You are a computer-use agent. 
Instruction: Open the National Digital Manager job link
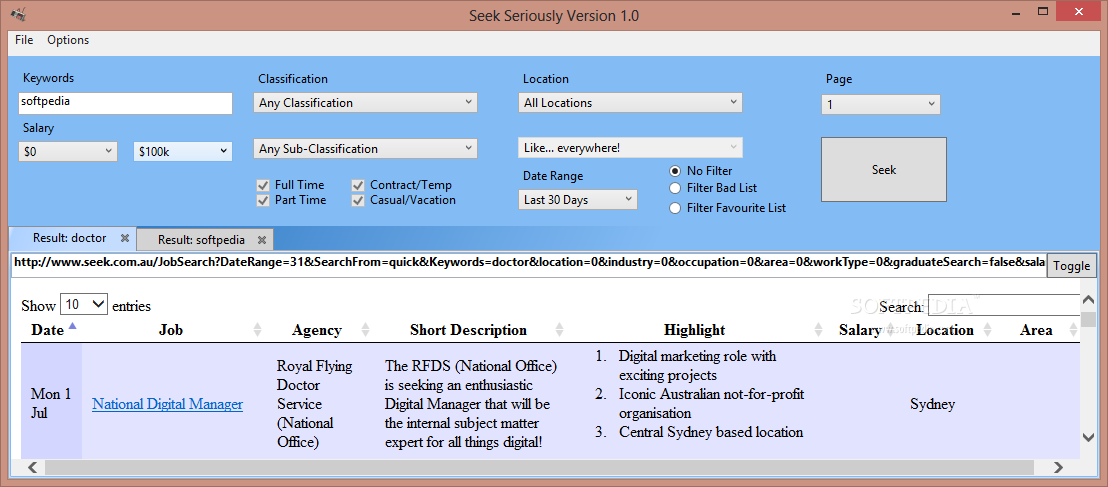pyautogui.click(x=167, y=404)
